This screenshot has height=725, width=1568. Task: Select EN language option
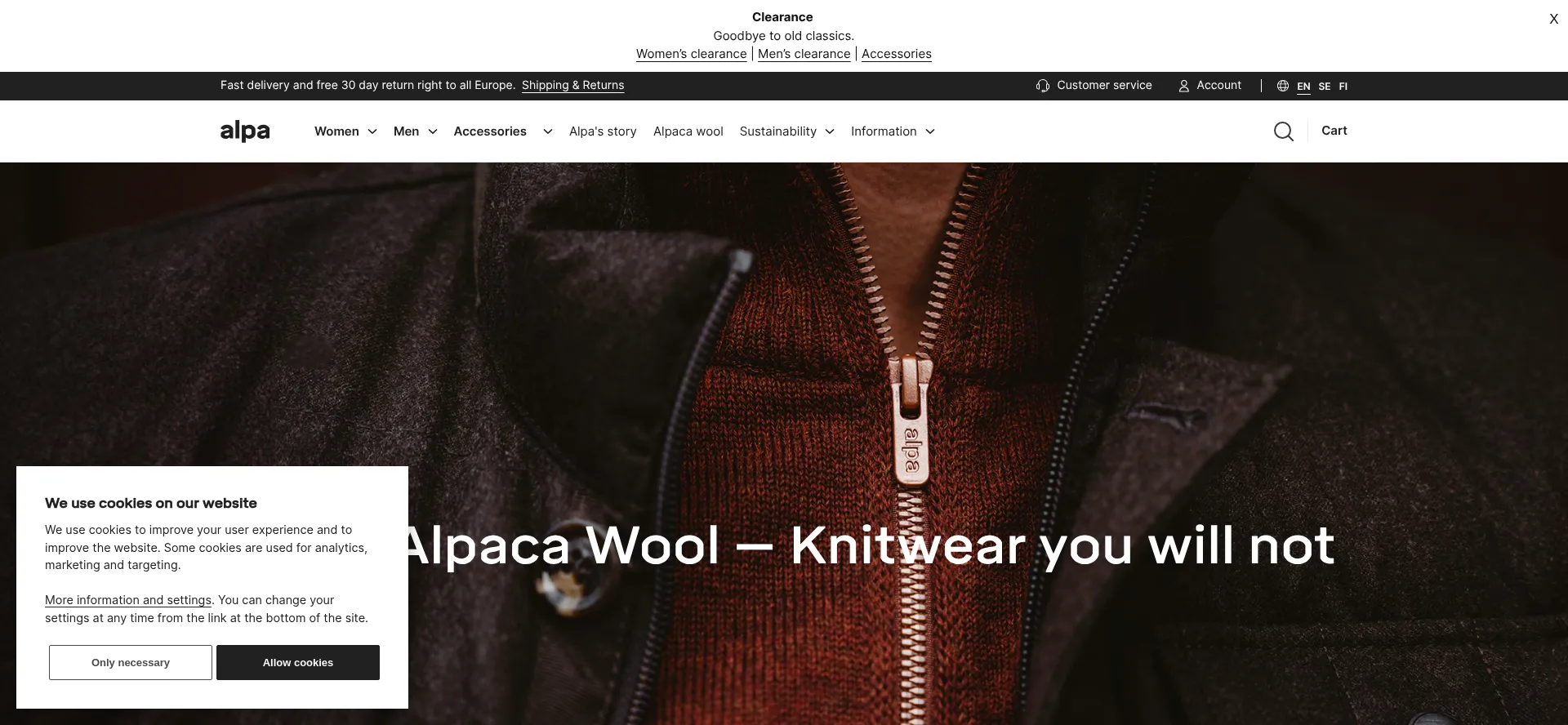1303,86
